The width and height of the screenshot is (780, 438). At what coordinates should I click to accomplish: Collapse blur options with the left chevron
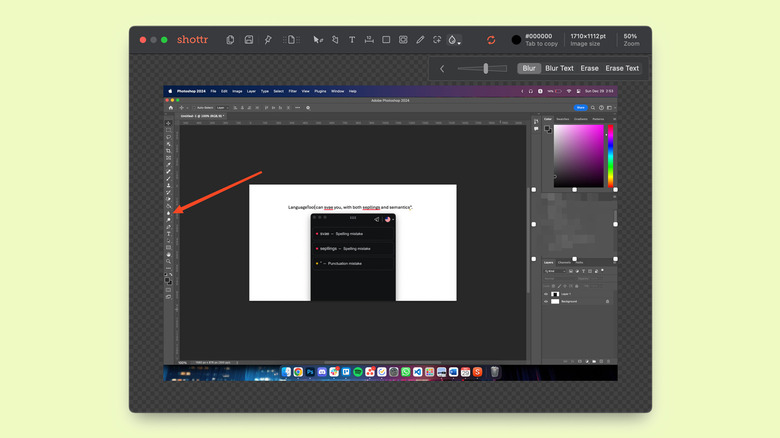pos(442,69)
